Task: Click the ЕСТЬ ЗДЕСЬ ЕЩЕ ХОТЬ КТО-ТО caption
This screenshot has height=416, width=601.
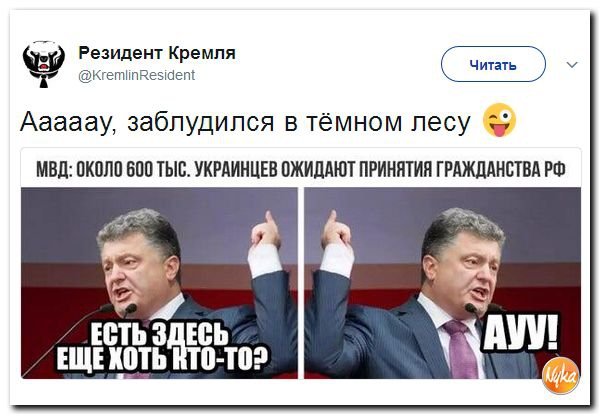Action: click(162, 346)
